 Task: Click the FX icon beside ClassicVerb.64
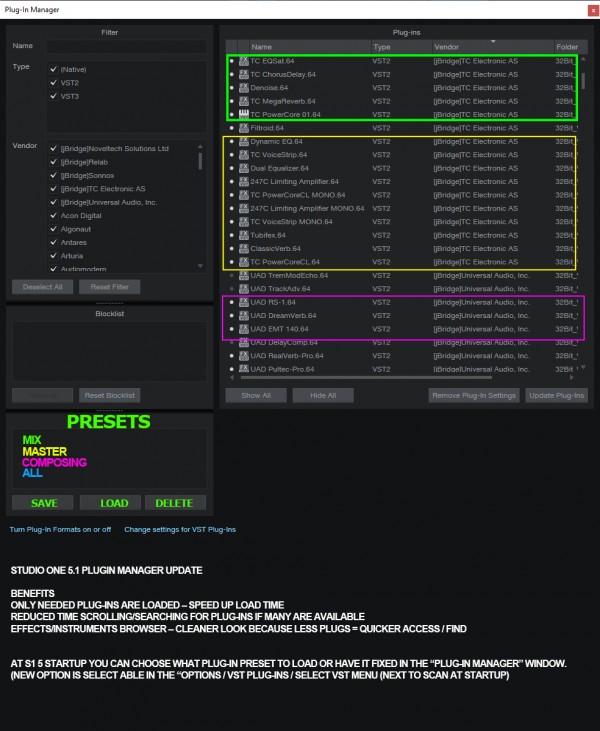243,248
